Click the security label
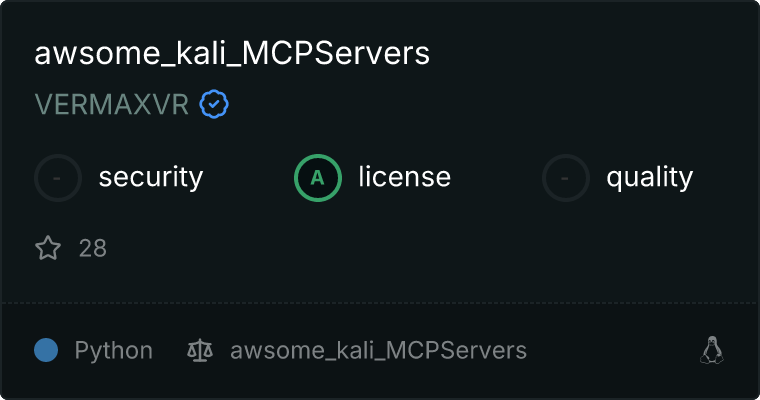The image size is (760, 400). click(x=151, y=177)
